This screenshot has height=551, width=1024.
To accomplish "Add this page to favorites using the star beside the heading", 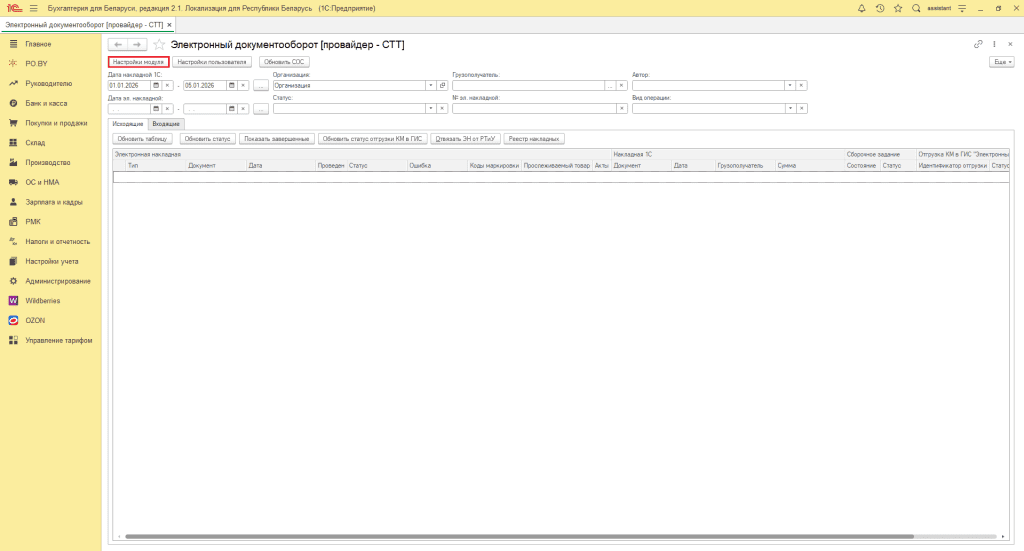I will click(158, 45).
